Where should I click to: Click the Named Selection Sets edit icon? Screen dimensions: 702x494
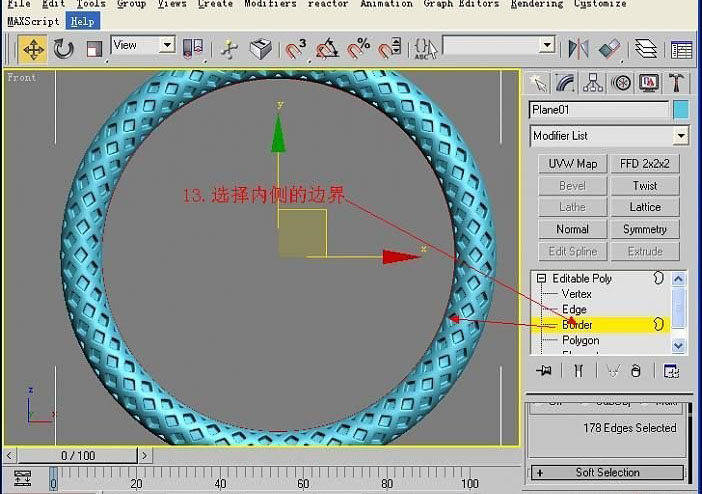[x=425, y=49]
